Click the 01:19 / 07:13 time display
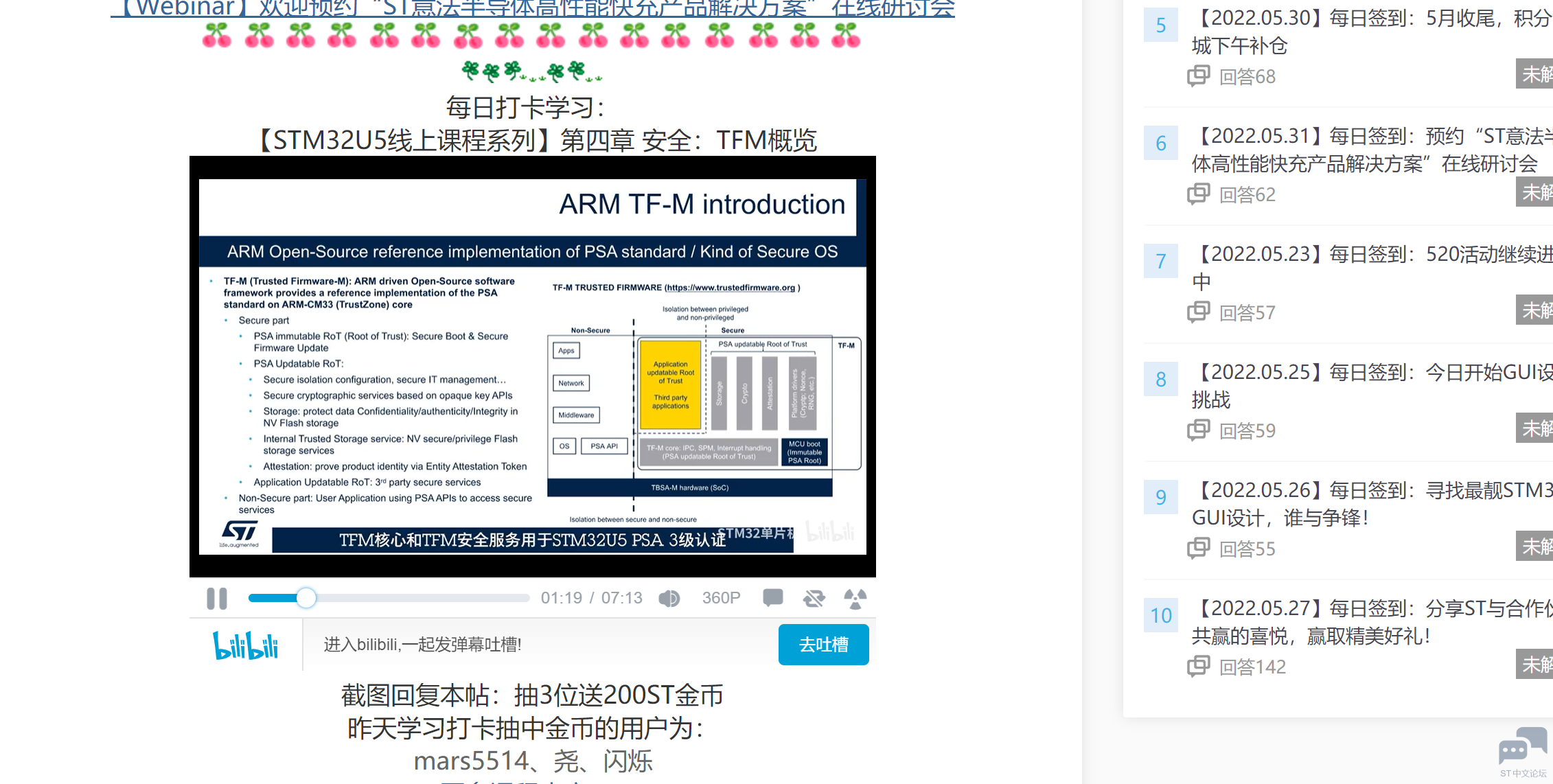The height and width of the screenshot is (784, 1553). [x=591, y=598]
